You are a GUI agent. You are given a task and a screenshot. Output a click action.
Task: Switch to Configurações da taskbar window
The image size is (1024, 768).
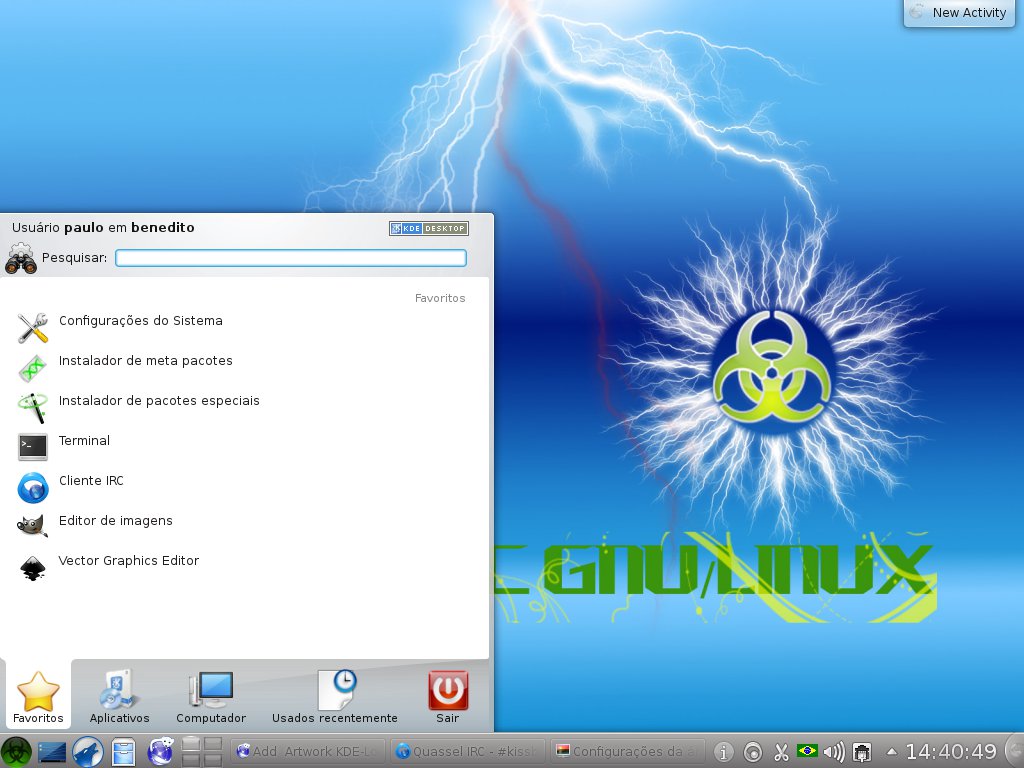tap(628, 752)
